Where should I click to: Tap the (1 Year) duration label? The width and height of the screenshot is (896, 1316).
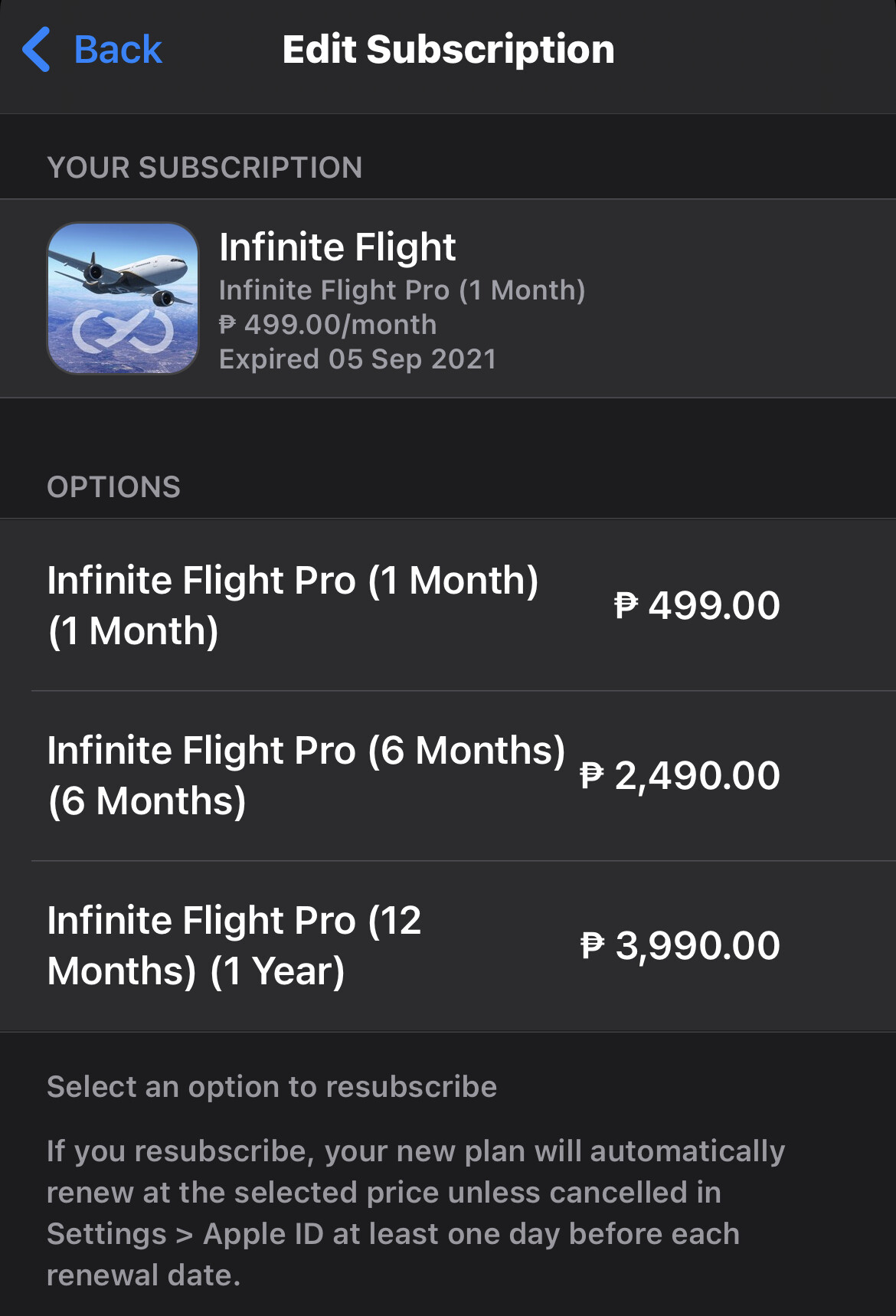(x=277, y=971)
